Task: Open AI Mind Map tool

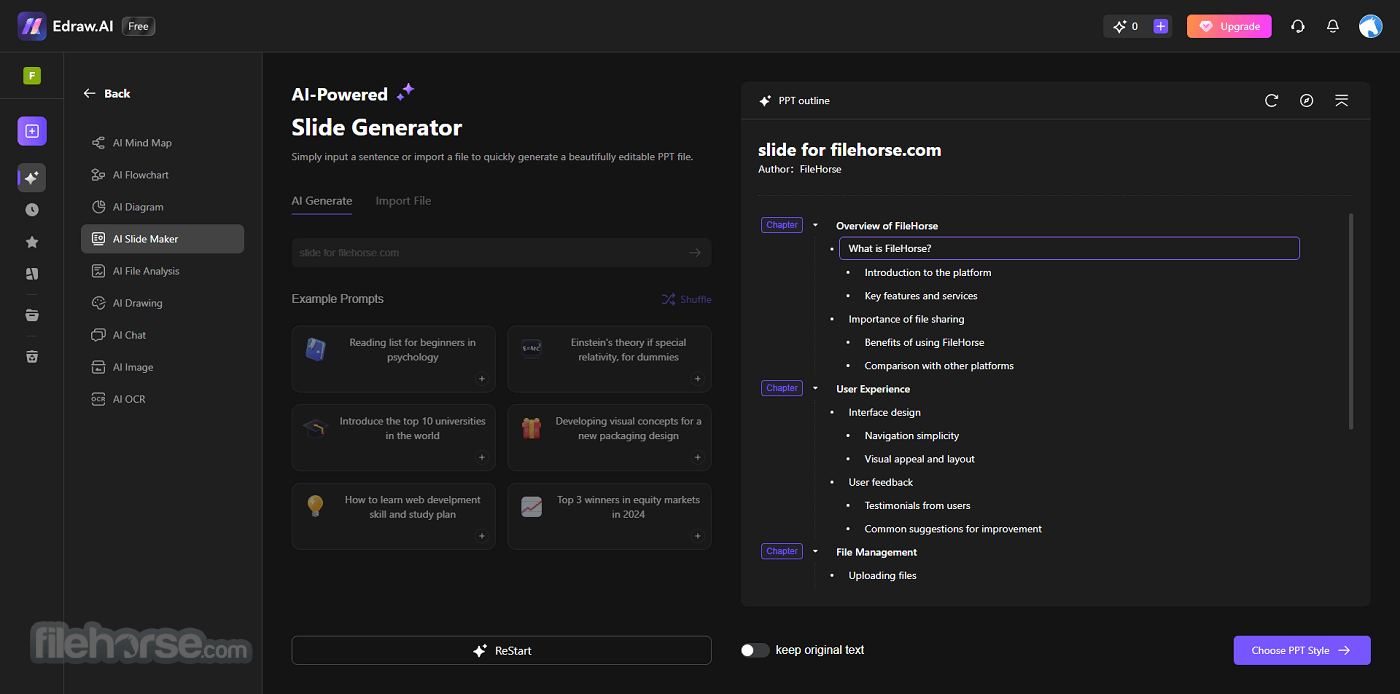Action: pos(162,143)
